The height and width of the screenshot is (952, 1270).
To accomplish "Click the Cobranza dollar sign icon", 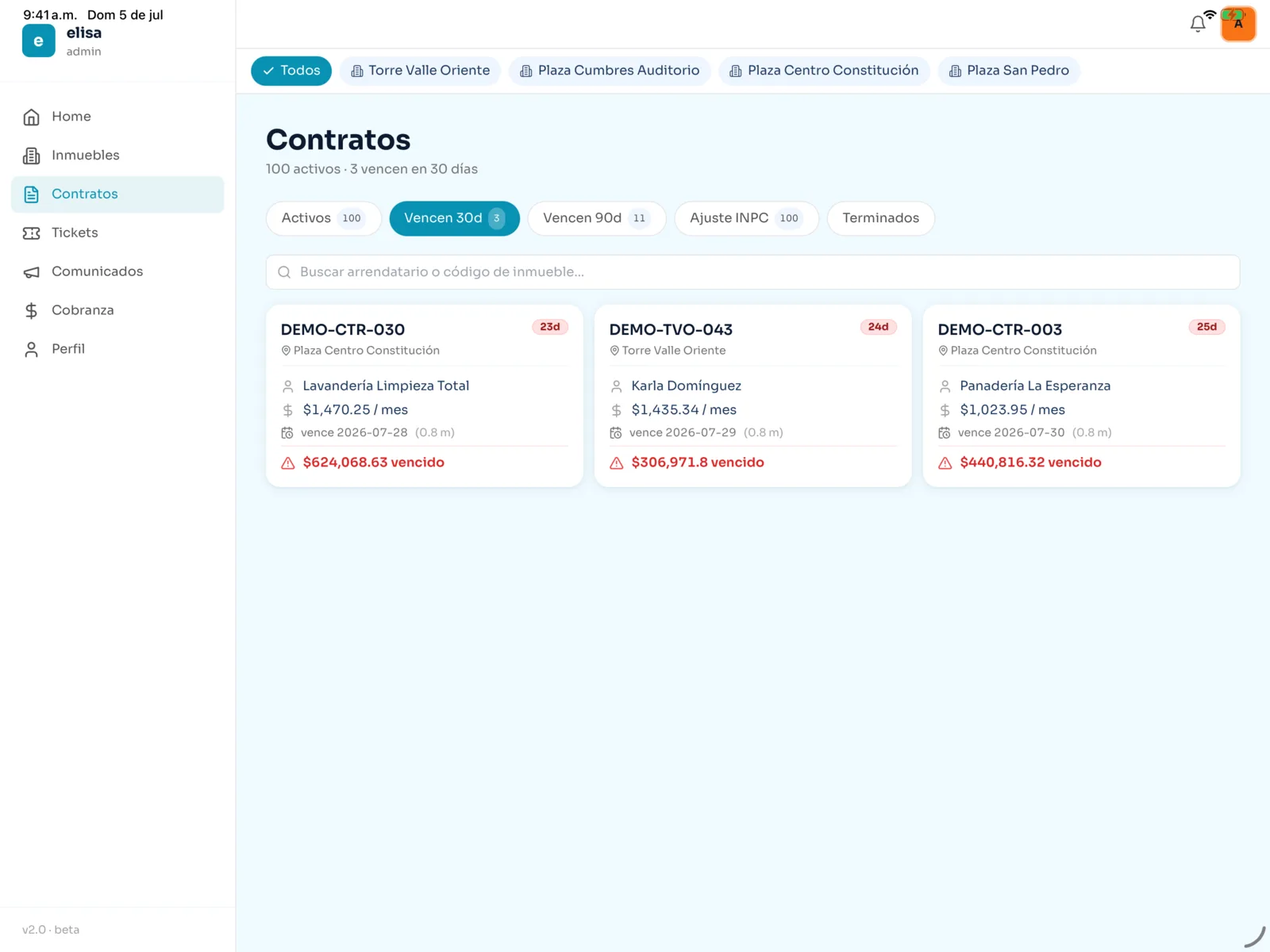I will 32,311.
